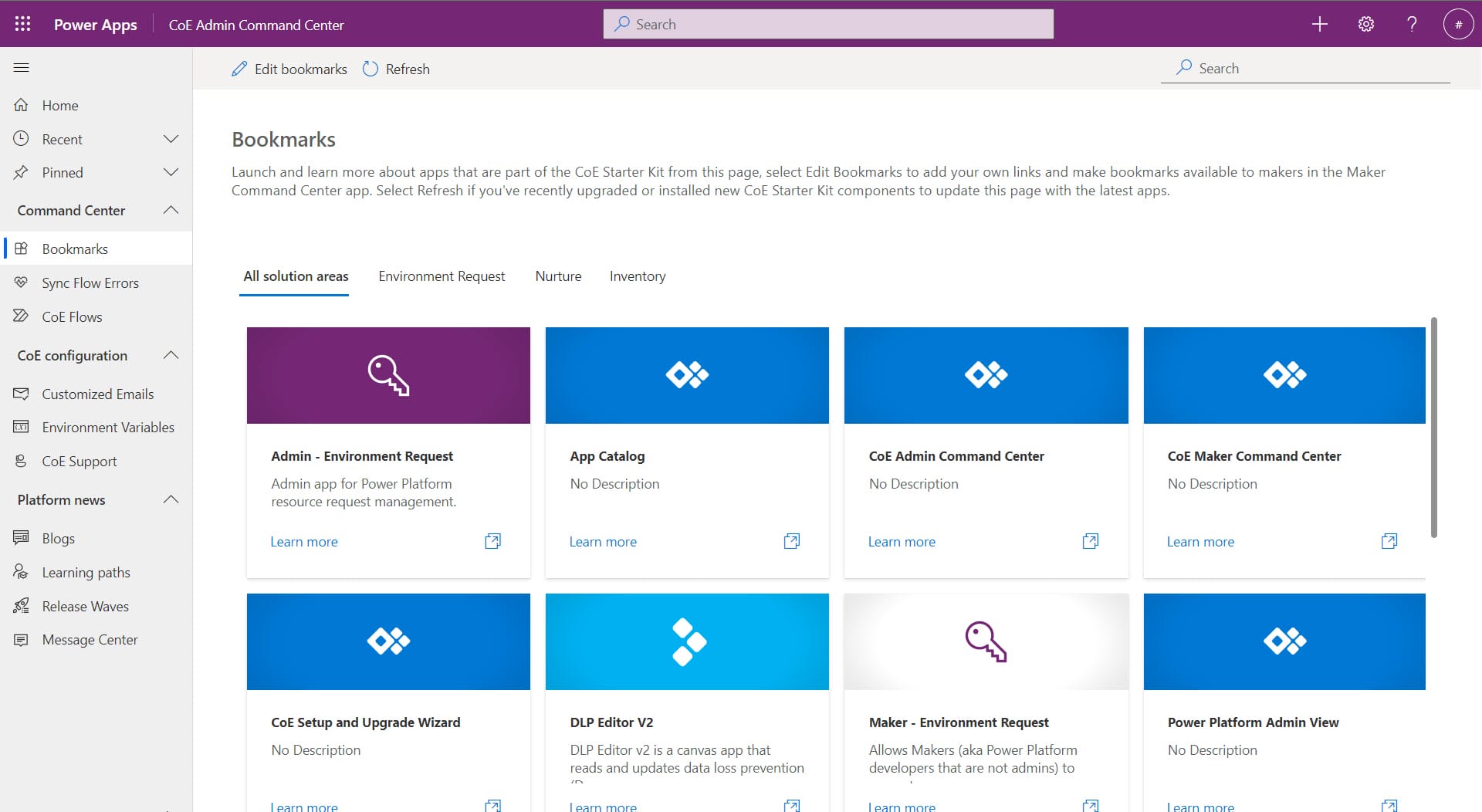Refresh the bookmarks page
This screenshot has height=812, width=1482.
[x=396, y=69]
